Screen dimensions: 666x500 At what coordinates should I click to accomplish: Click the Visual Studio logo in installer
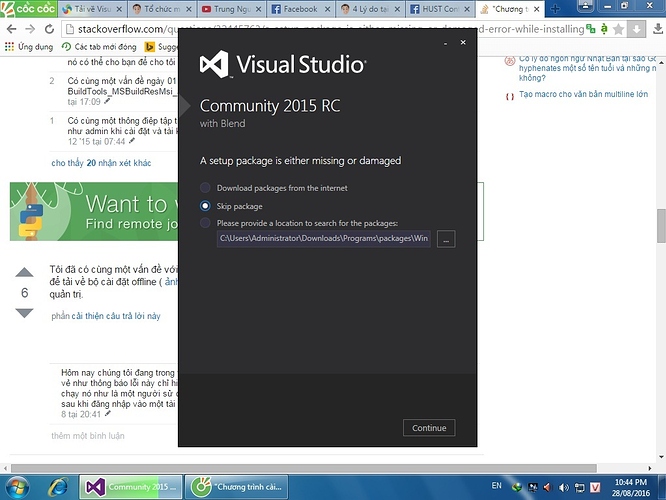pyautogui.click(x=282, y=65)
